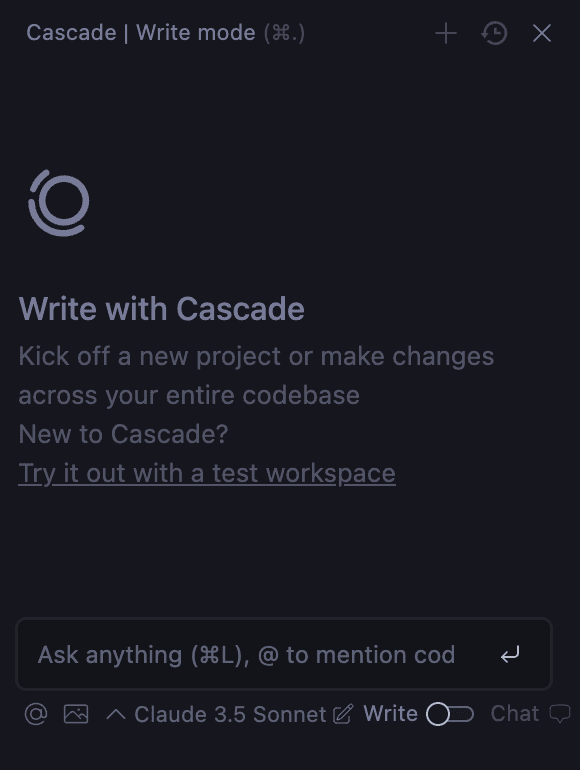Toggle the Write/Chat mode switch
The image size is (580, 770).
point(449,714)
